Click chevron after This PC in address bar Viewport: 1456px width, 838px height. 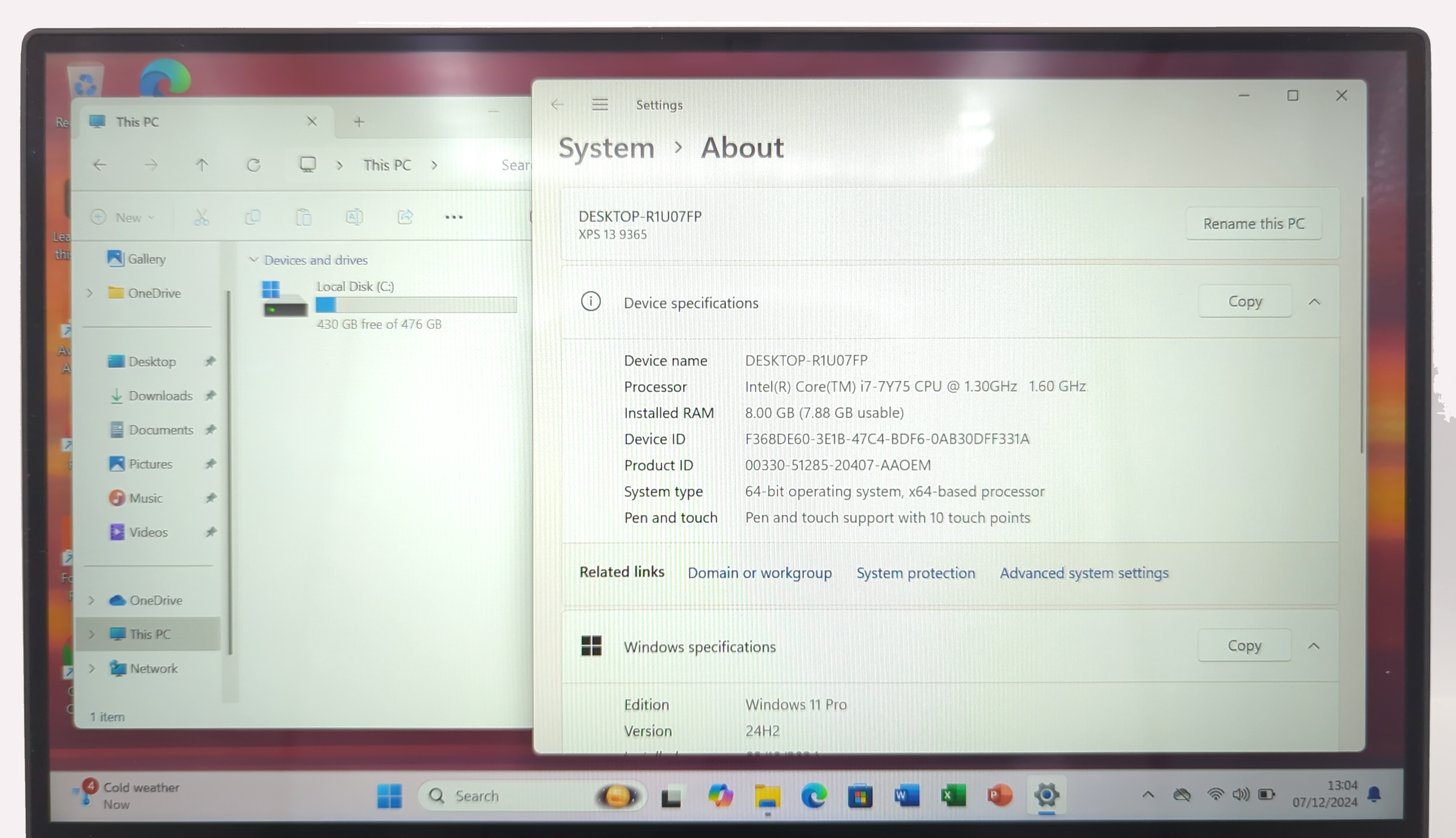click(434, 166)
